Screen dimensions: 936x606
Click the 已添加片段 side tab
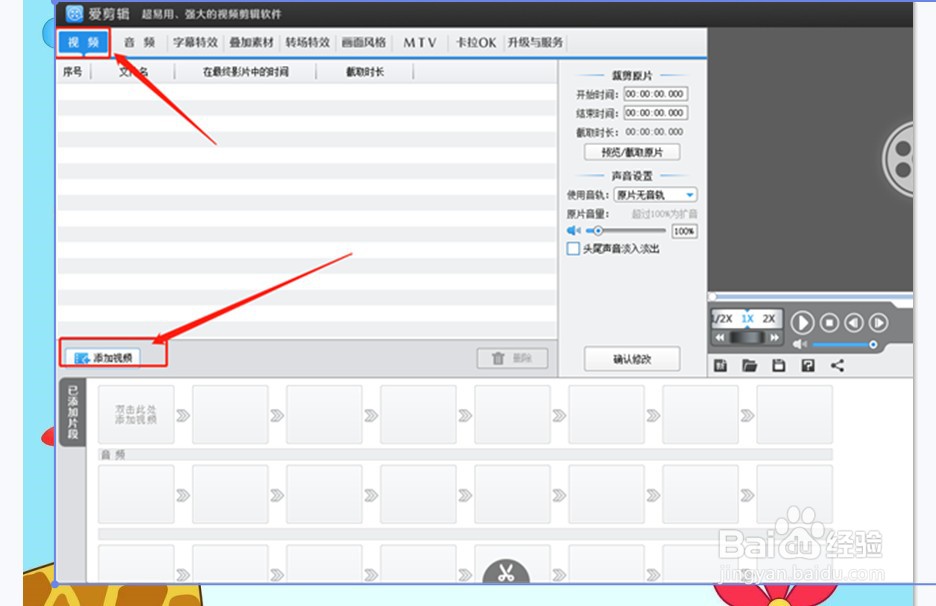coord(73,413)
